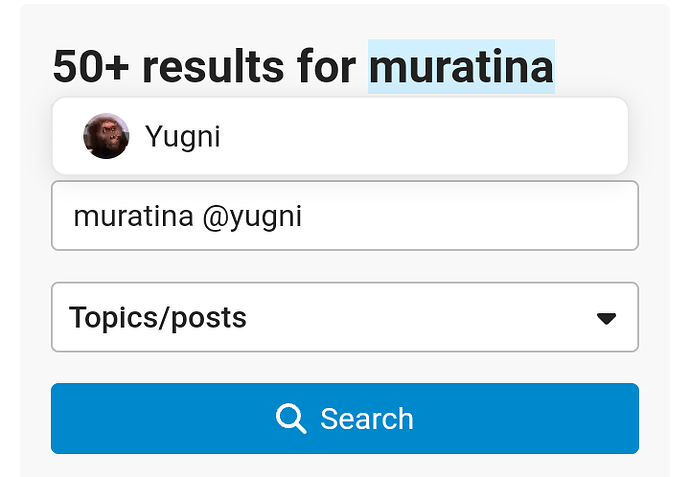Click the highlighted word muratina in heading
Image resolution: width=690 pixels, height=477 pixels.
[x=461, y=67]
